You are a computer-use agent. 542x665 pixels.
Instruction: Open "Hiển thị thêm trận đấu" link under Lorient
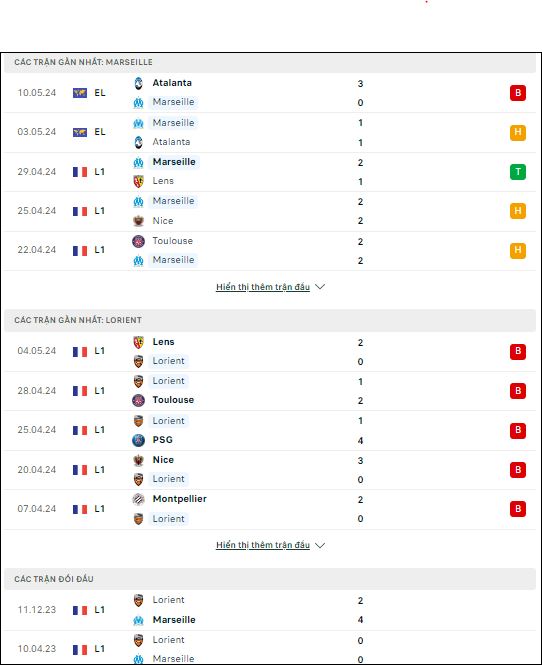(x=263, y=545)
